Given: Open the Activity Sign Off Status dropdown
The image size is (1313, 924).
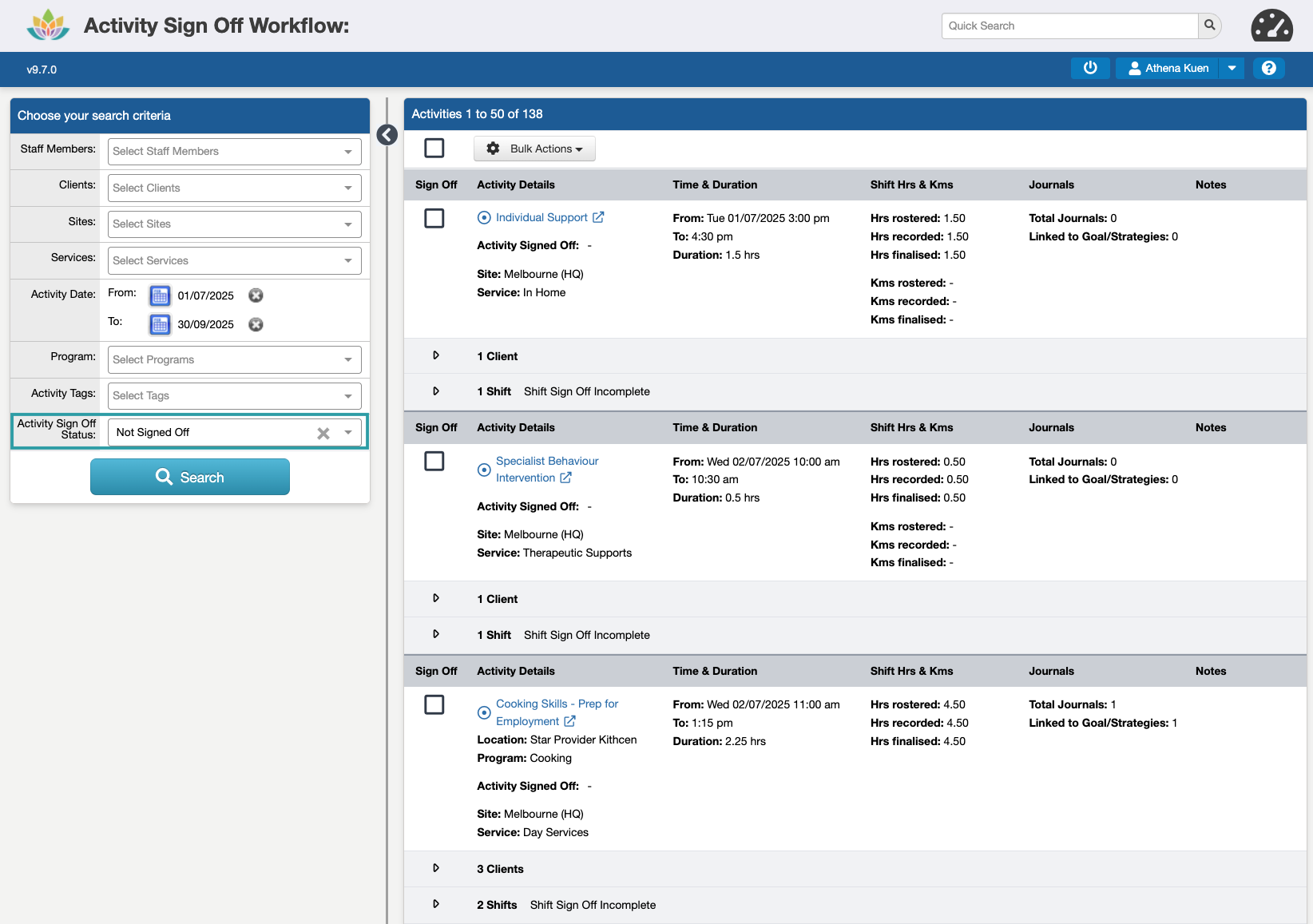Looking at the screenshot, I should coord(348,433).
